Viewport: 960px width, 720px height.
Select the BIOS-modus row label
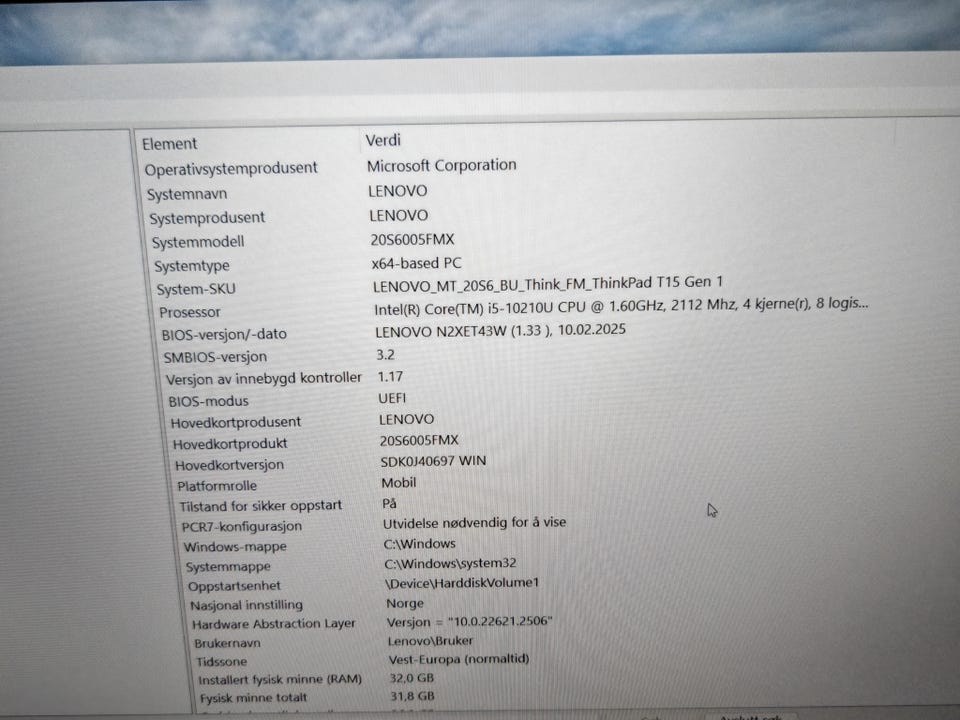(208, 401)
